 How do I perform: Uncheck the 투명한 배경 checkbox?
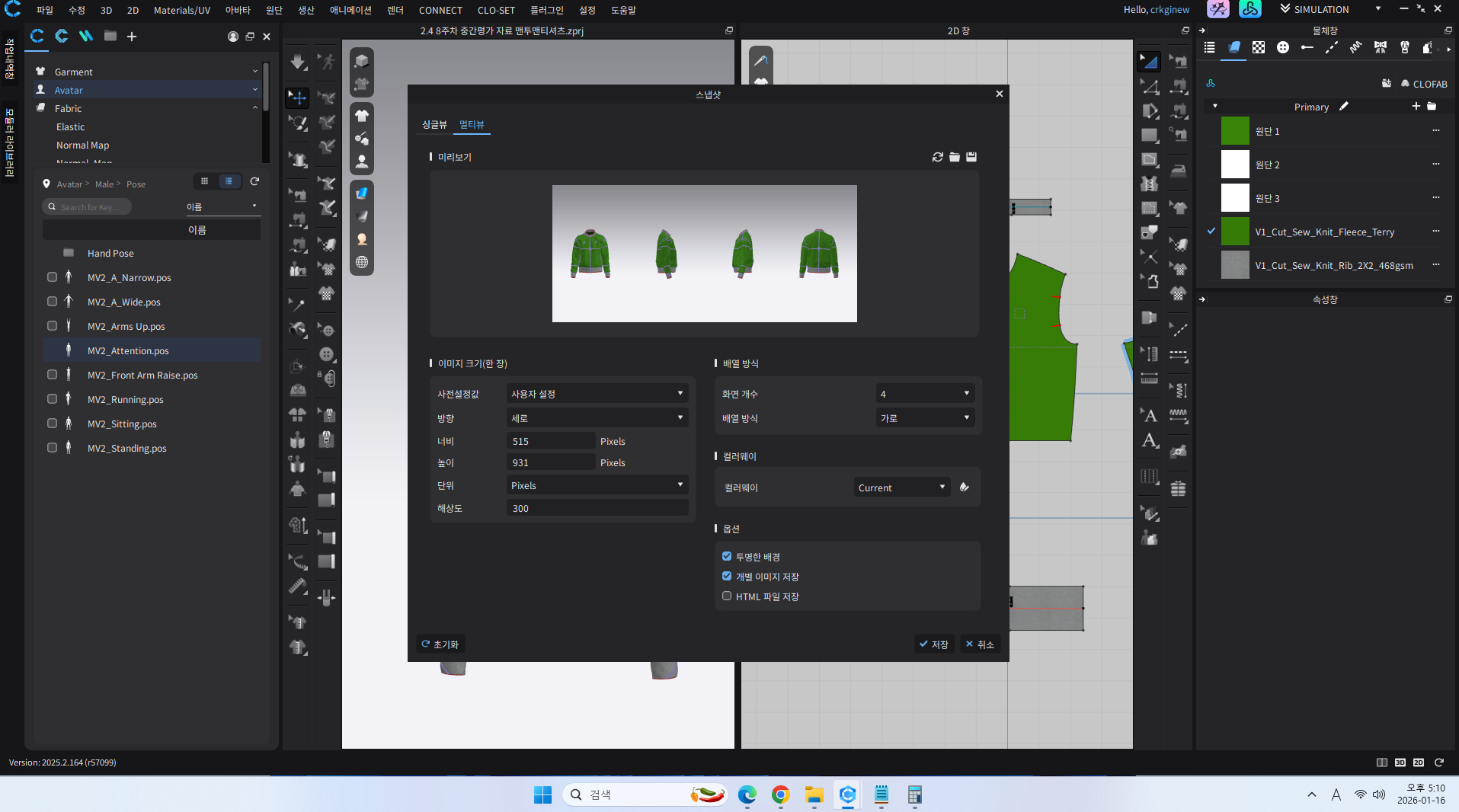(x=727, y=557)
